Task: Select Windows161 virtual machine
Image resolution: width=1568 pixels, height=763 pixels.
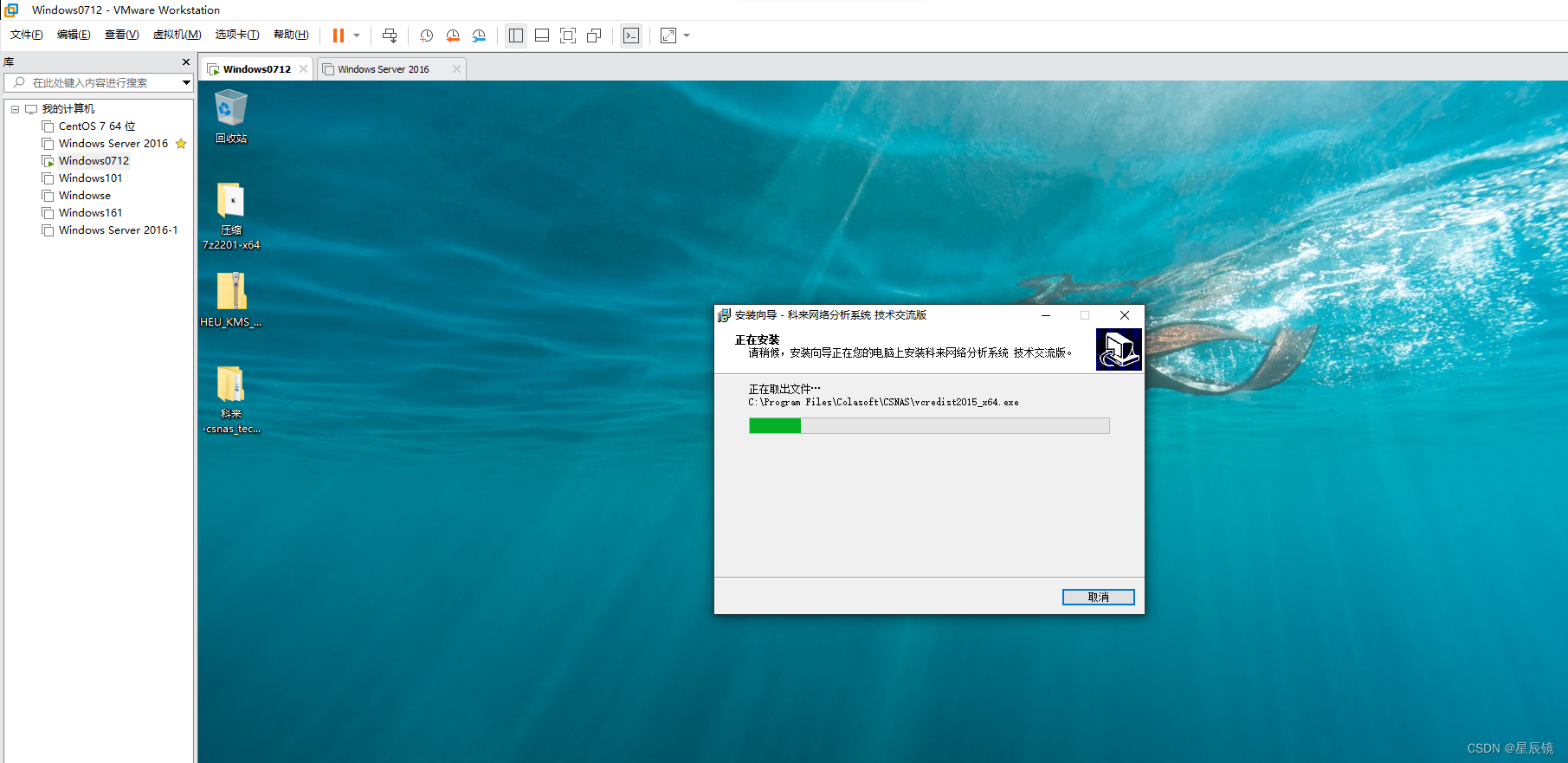Action: [90, 213]
